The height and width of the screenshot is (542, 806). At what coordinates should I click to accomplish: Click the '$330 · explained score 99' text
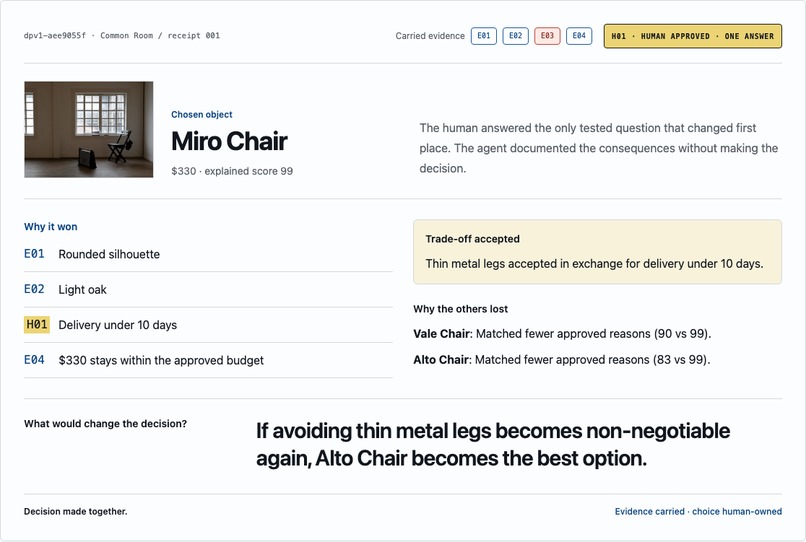click(232, 171)
